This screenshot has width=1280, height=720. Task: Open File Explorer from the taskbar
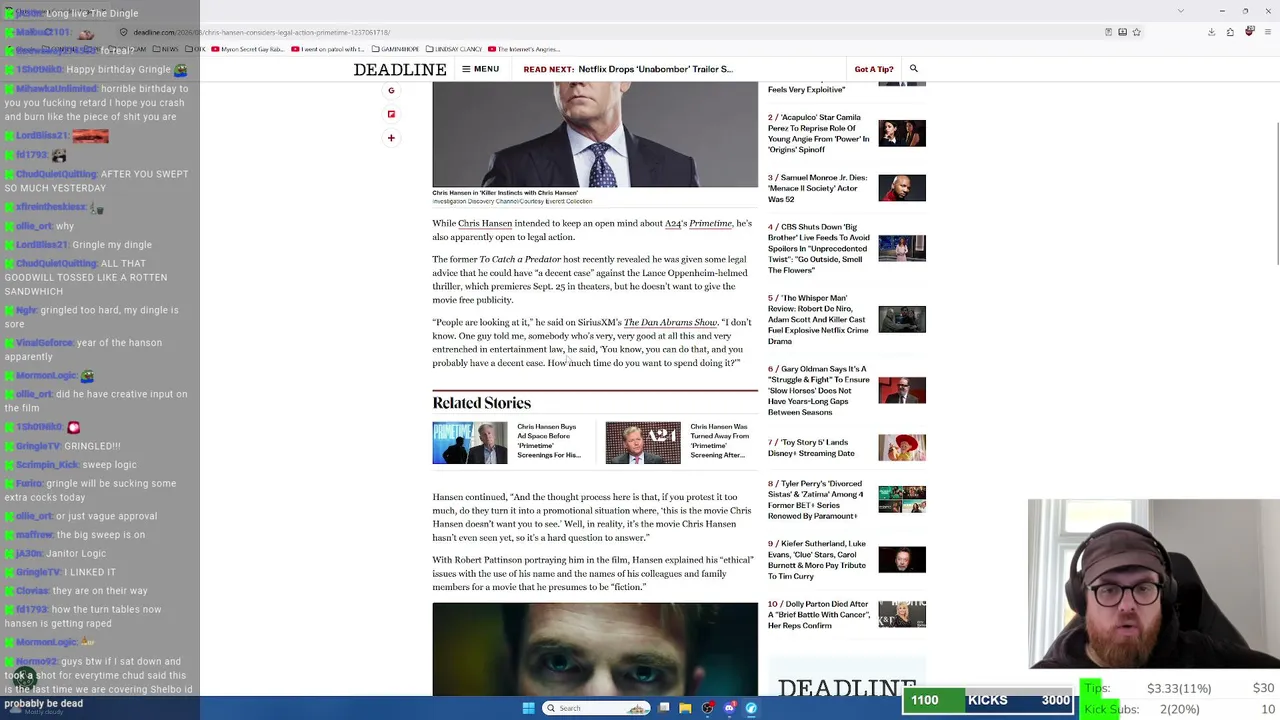tap(685, 708)
